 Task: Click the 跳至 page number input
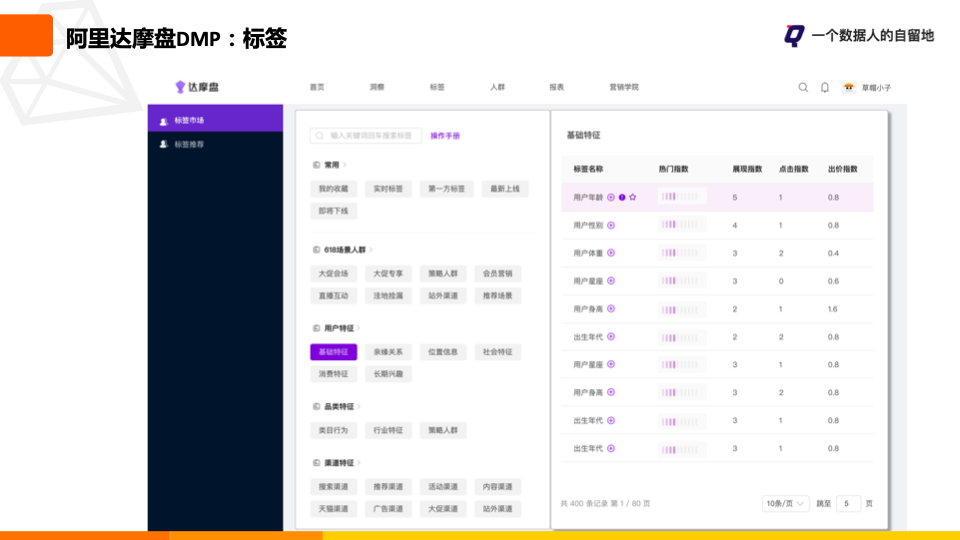click(848, 503)
